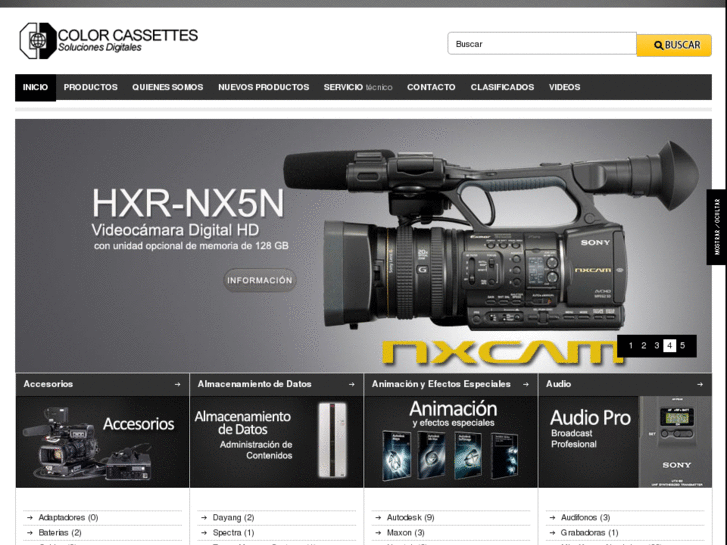Click the HXR-NX5N camcorder banner image
The width and height of the screenshot is (727, 545).
[491, 237]
